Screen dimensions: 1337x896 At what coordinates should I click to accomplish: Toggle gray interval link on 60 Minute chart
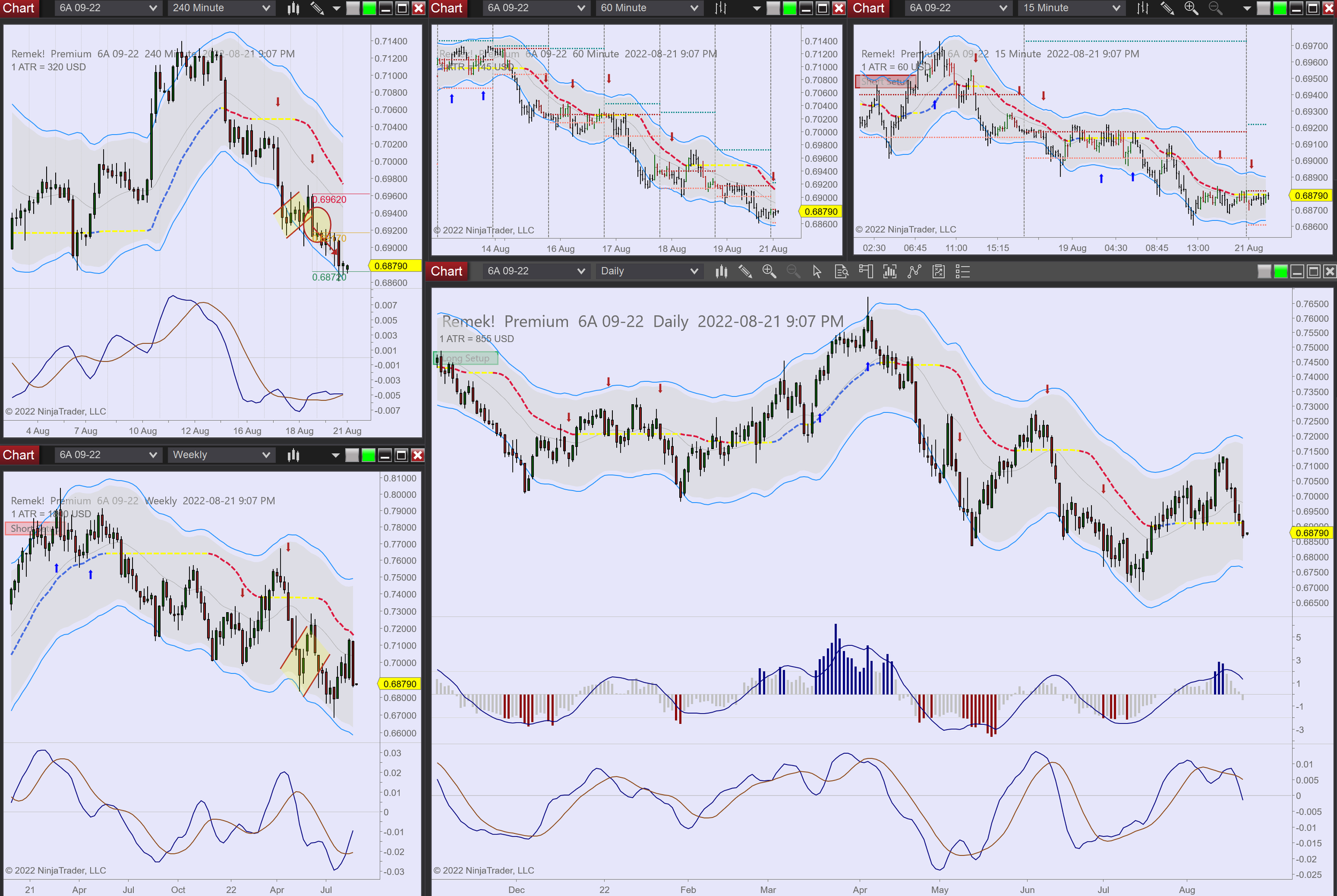(x=773, y=8)
